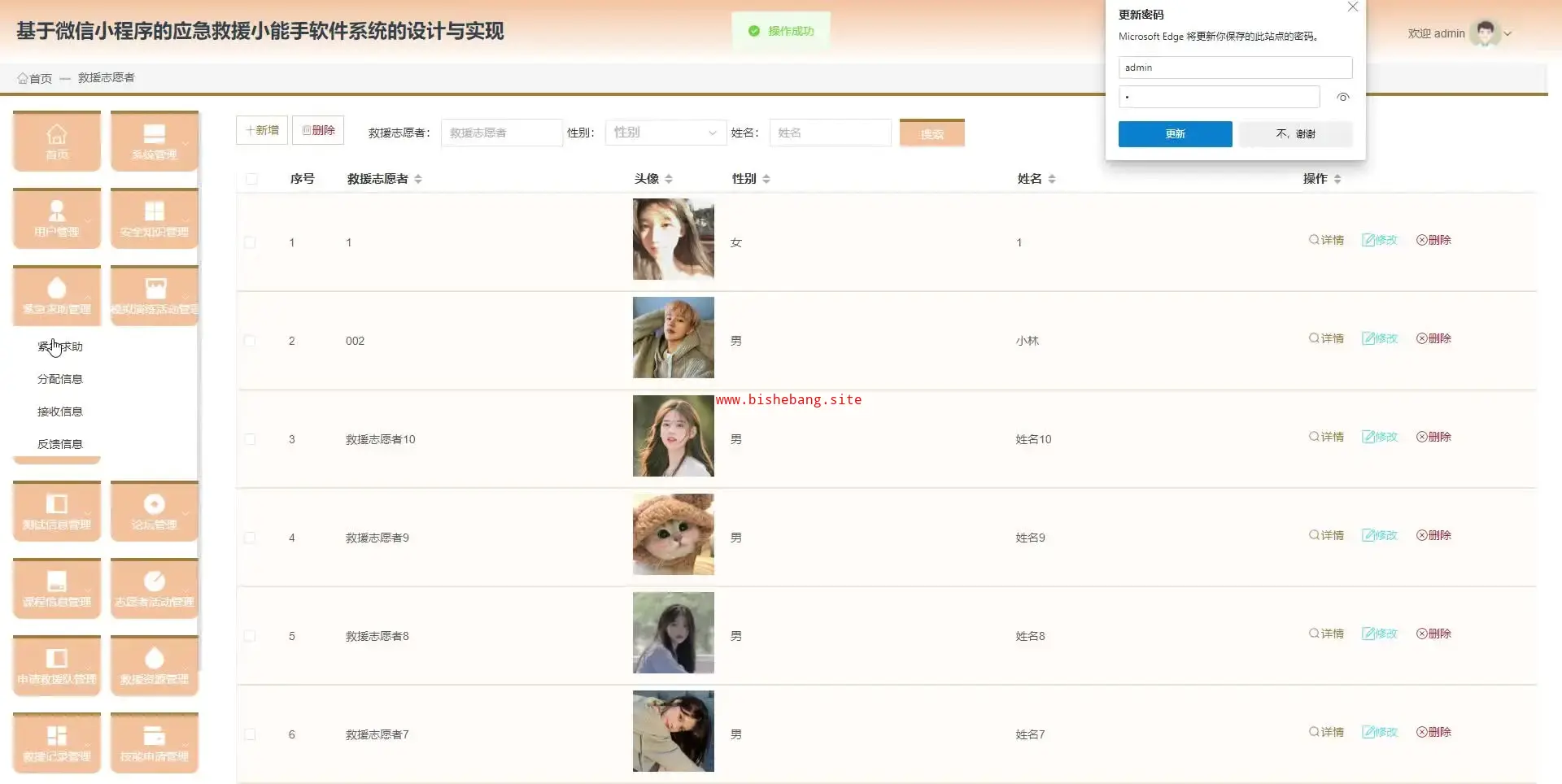Open the 性别 filter dropdown
The width and height of the screenshot is (1562, 784).
(x=665, y=133)
